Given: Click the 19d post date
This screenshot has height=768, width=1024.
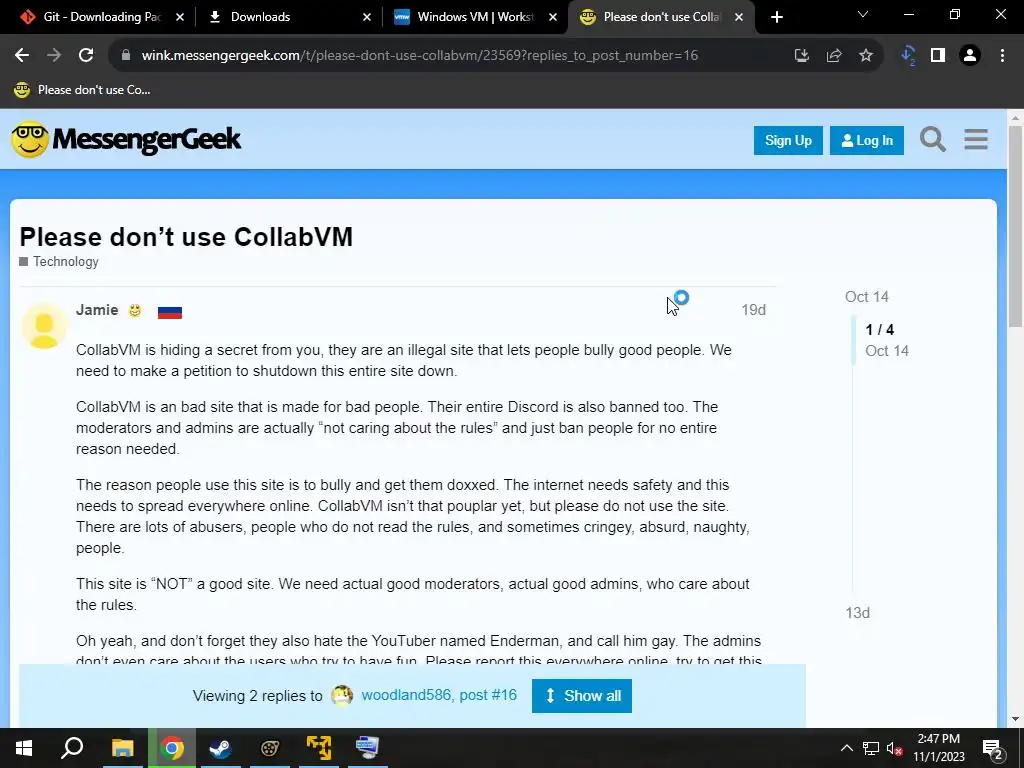Looking at the screenshot, I should (x=753, y=310).
